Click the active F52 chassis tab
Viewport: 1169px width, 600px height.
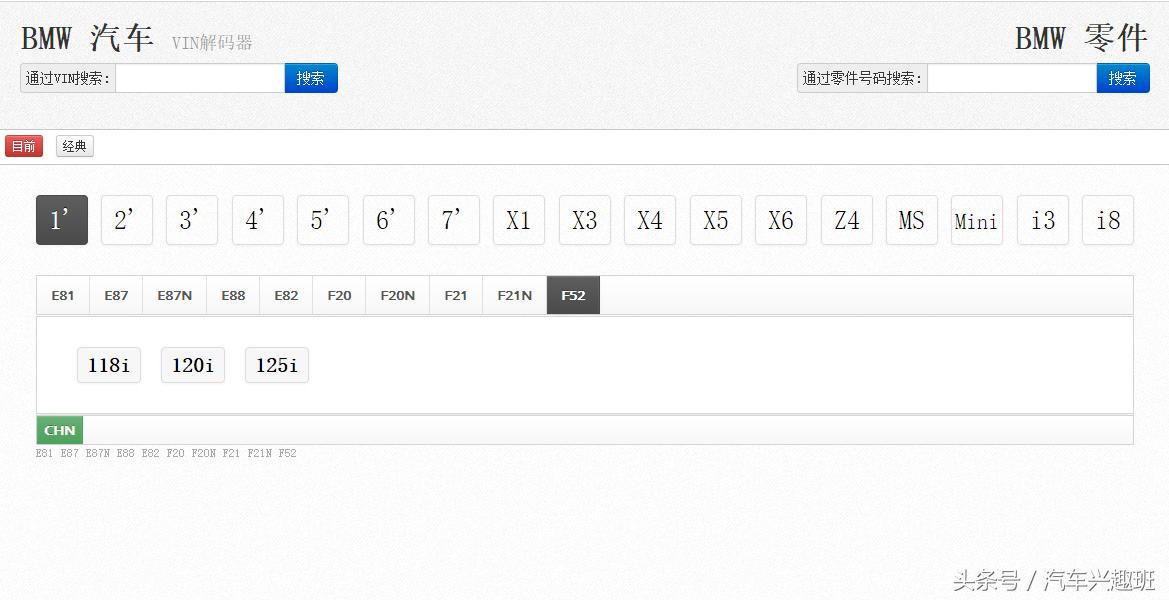(x=573, y=295)
